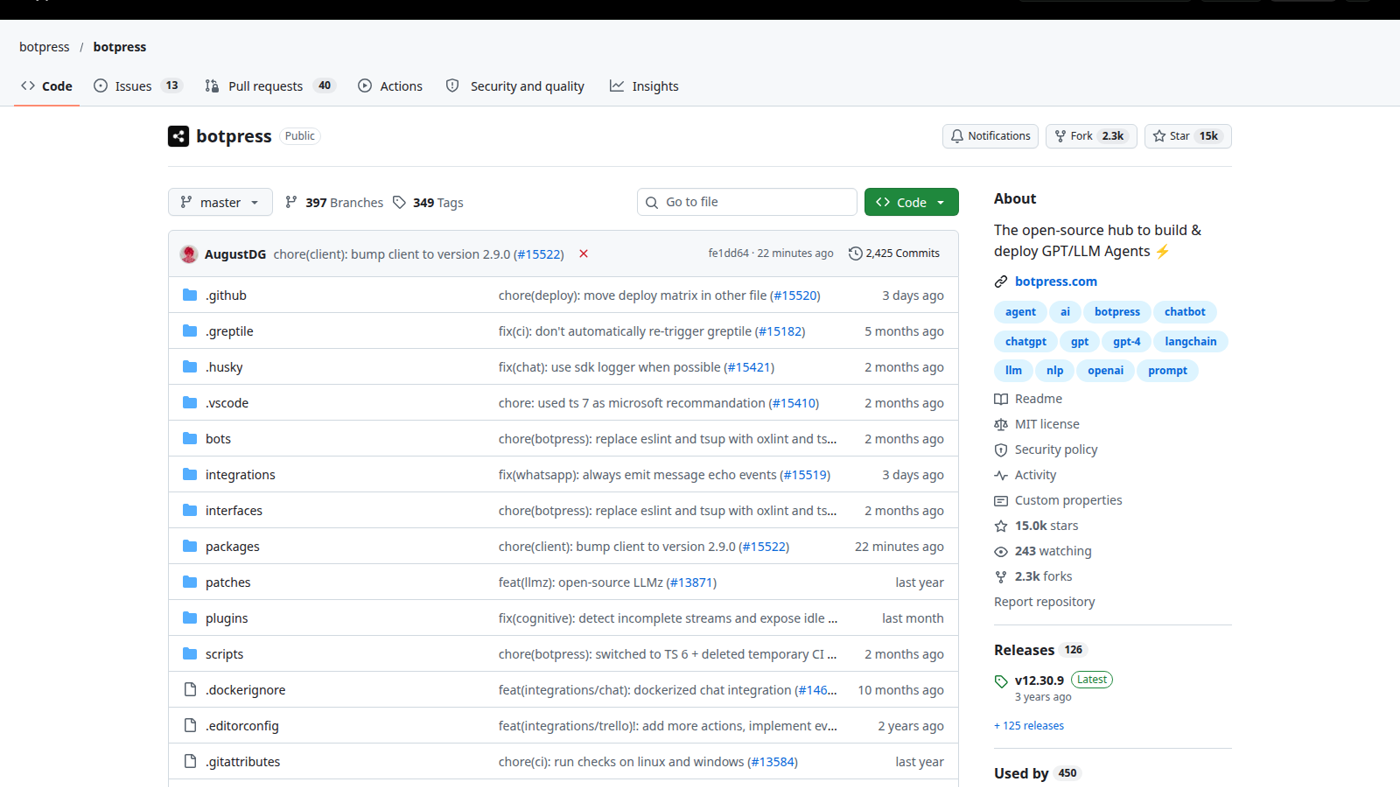Fork the botpress repository
The image size is (1400, 787).
[1091, 136]
